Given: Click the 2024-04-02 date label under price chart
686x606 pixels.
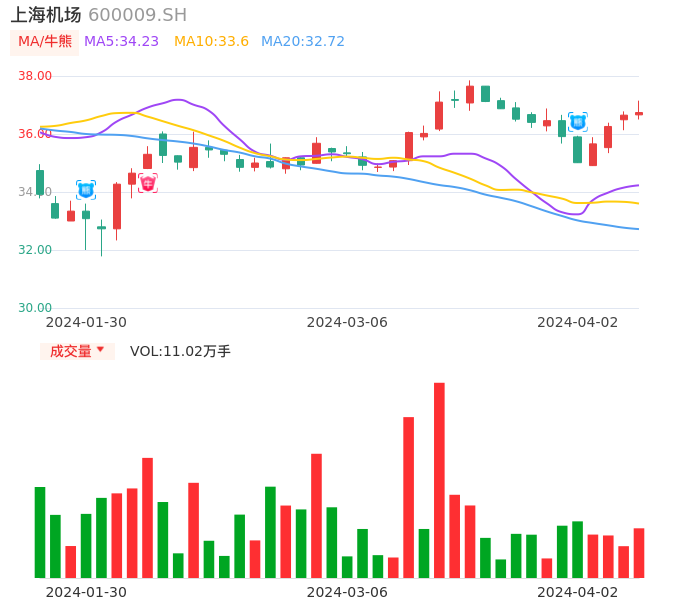Looking at the screenshot, I should [578, 322].
